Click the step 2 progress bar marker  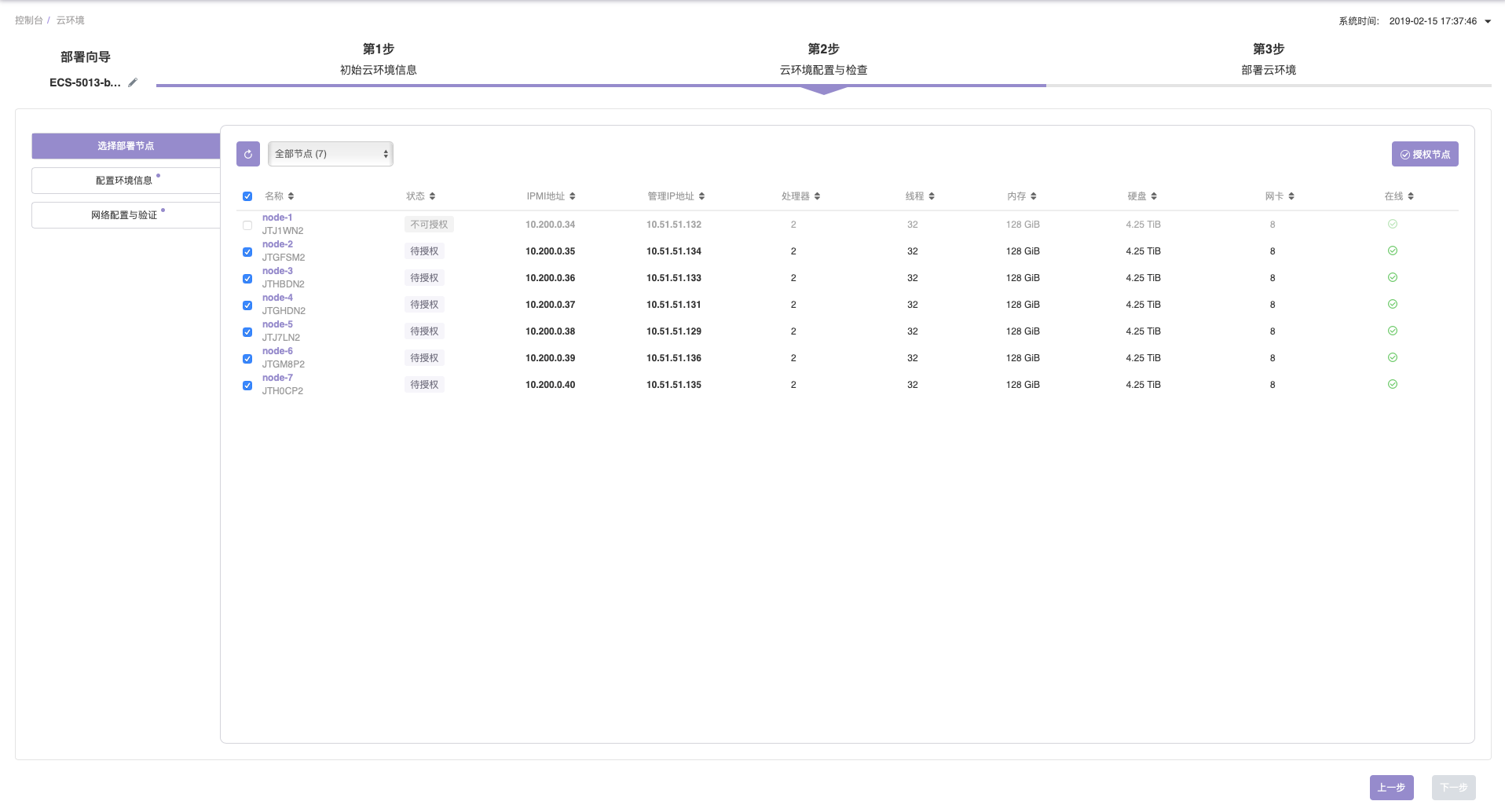coord(823,90)
